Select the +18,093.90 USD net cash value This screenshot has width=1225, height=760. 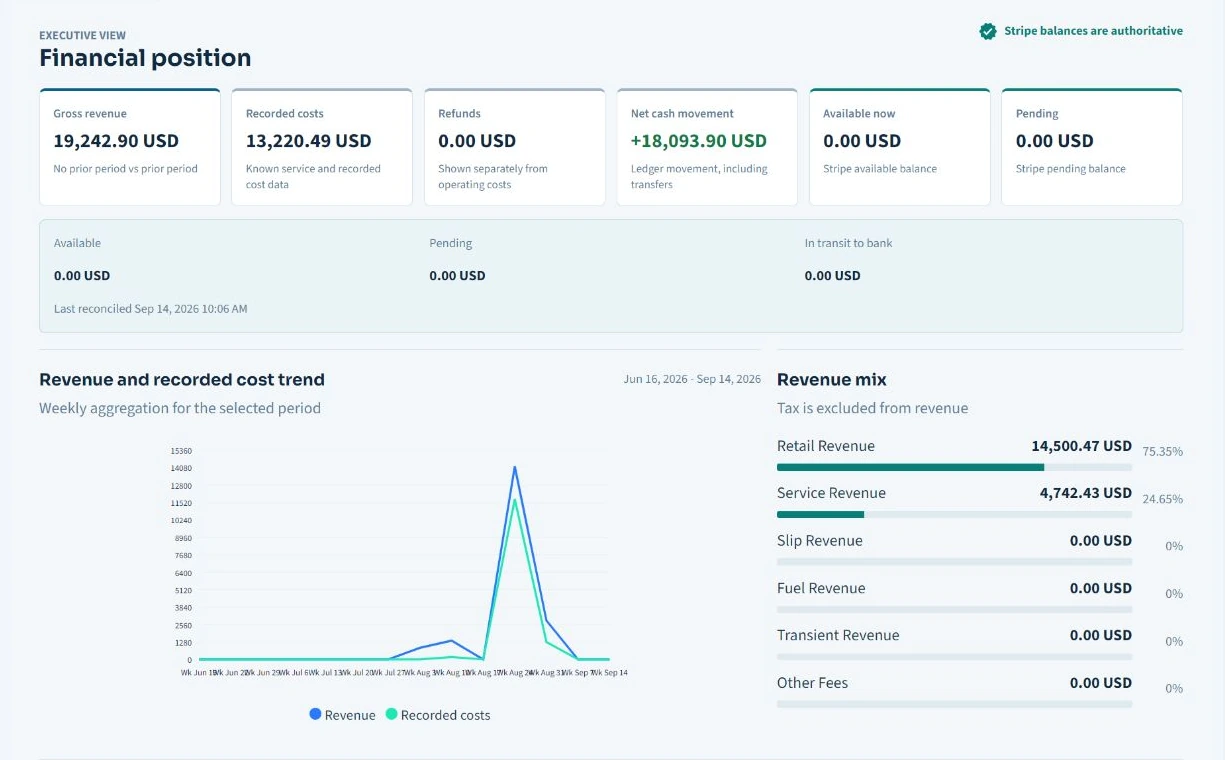[699, 141]
